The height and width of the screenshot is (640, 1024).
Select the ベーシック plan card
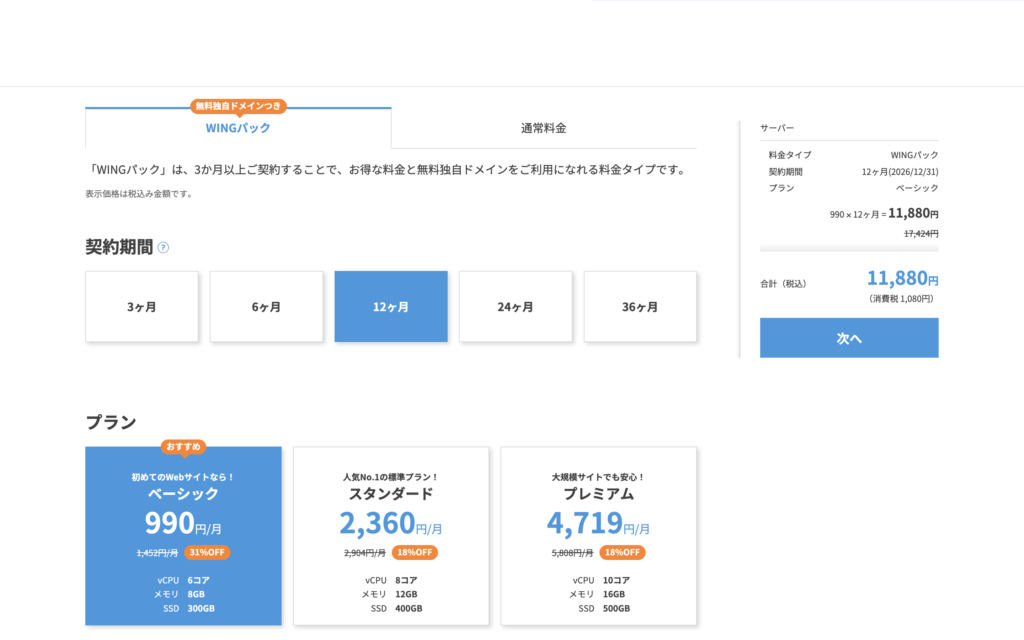click(x=183, y=536)
